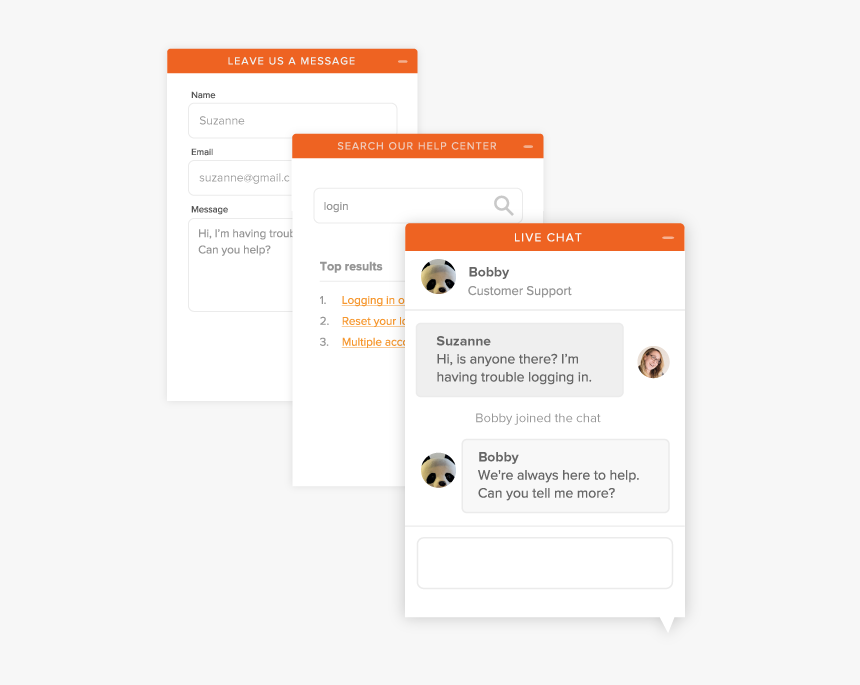Select Suzanne's chat message bubble
The height and width of the screenshot is (685, 860).
coord(519,358)
